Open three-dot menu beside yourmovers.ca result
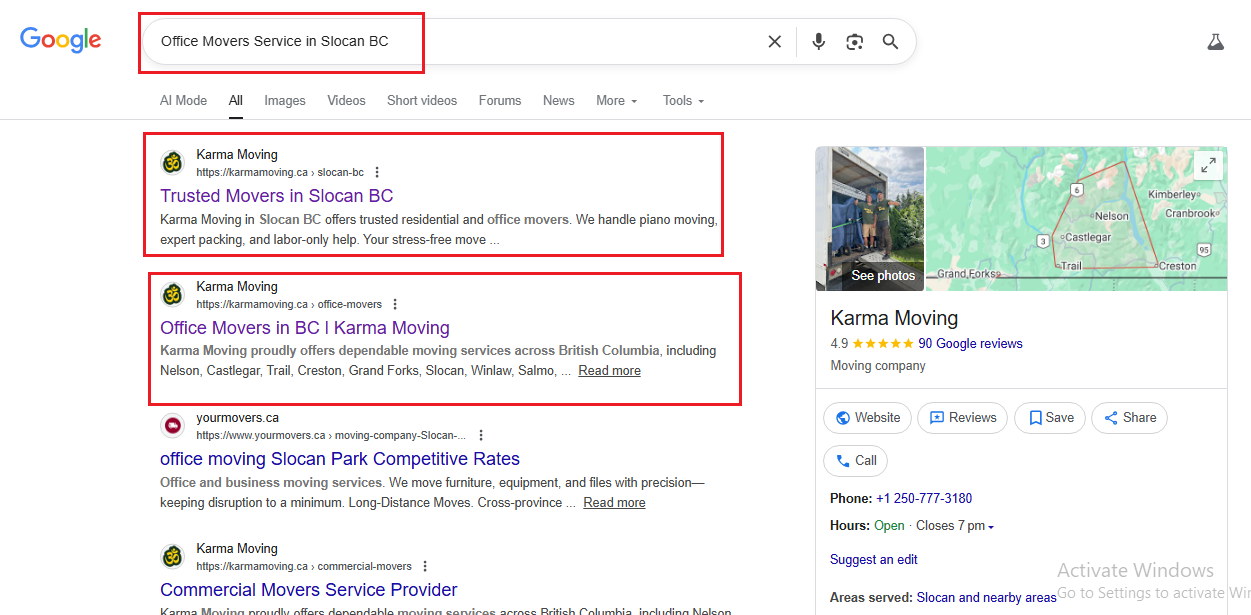The width and height of the screenshot is (1251, 615). [481, 435]
